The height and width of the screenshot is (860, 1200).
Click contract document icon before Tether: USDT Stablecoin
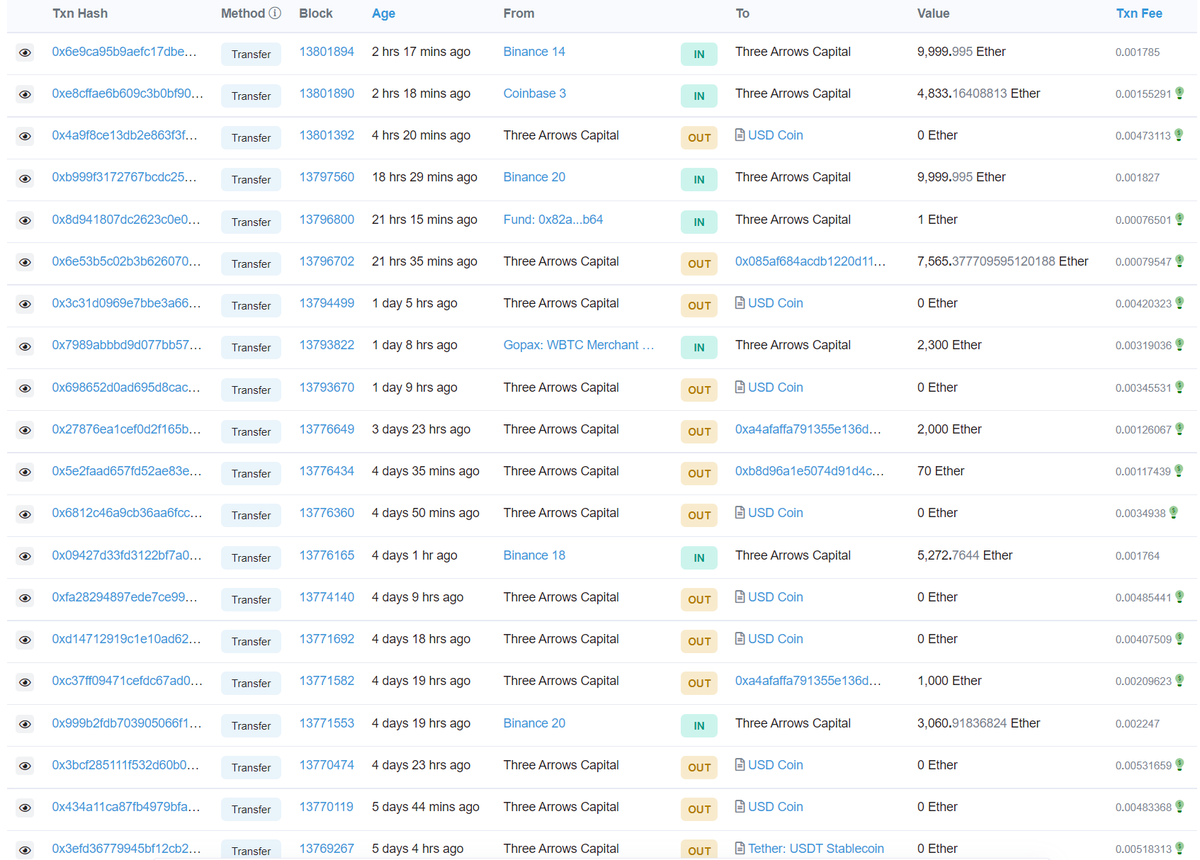point(740,848)
